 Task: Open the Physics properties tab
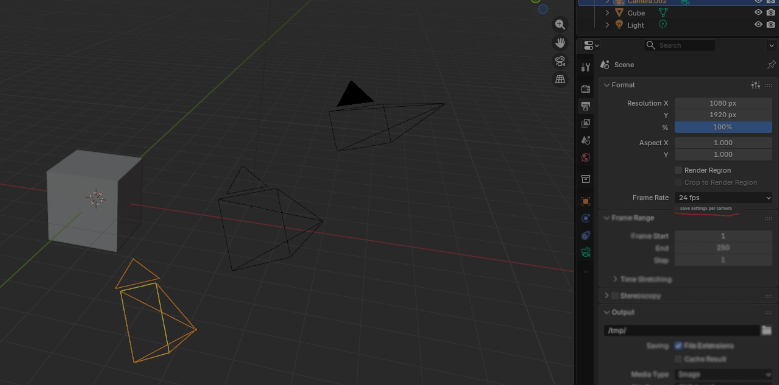tap(586, 218)
